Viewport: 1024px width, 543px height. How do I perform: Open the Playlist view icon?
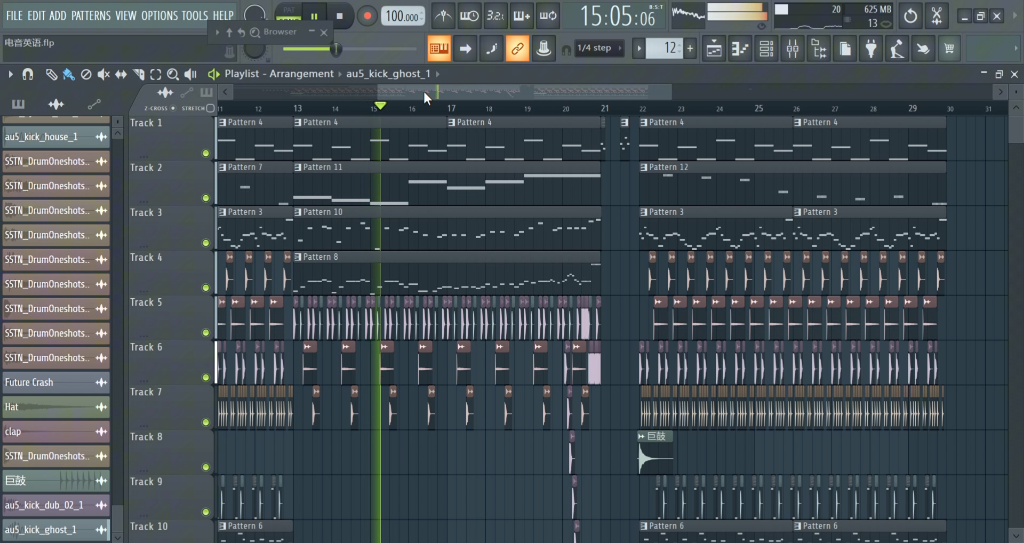tap(714, 48)
